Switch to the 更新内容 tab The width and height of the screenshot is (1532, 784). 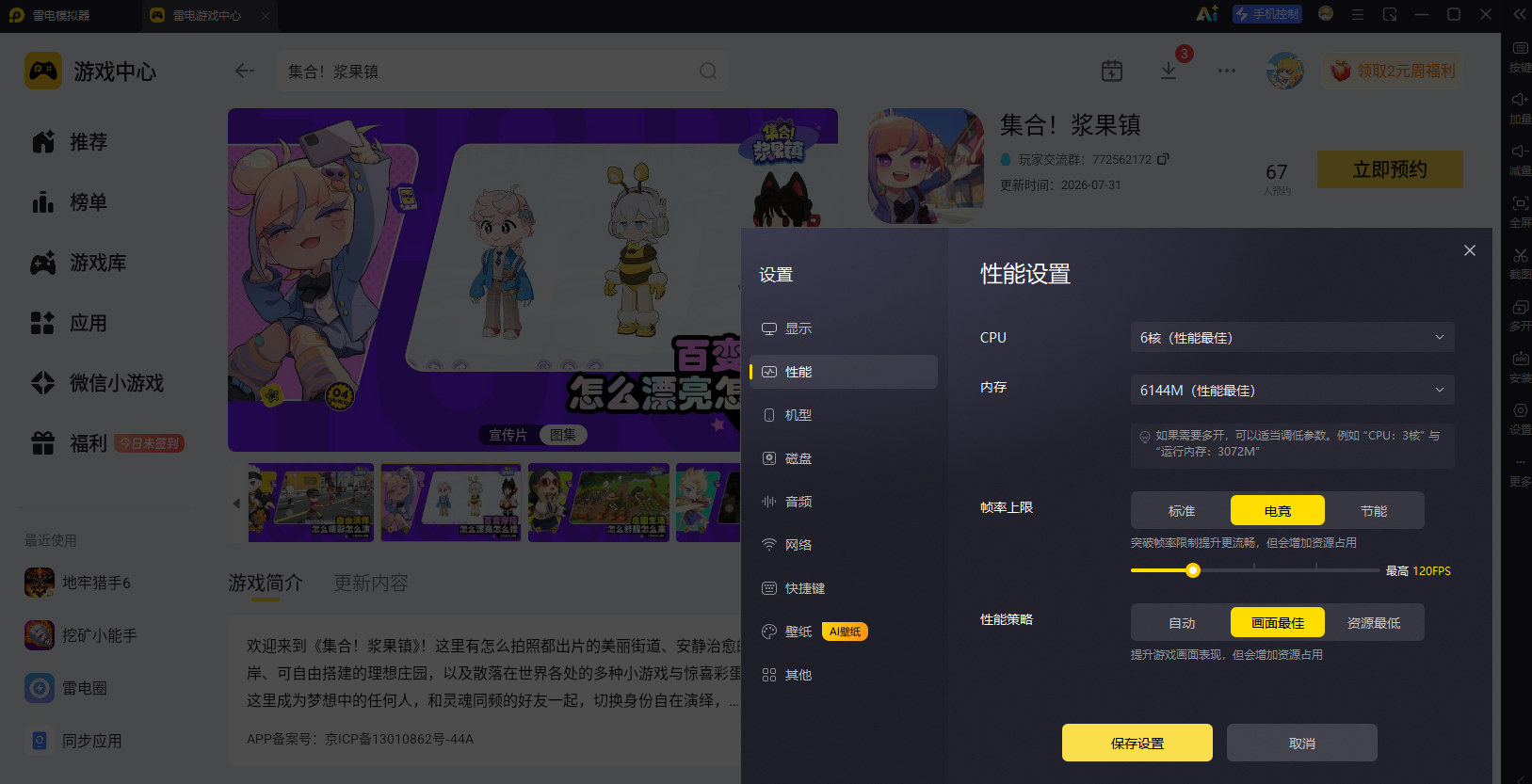coord(371,584)
